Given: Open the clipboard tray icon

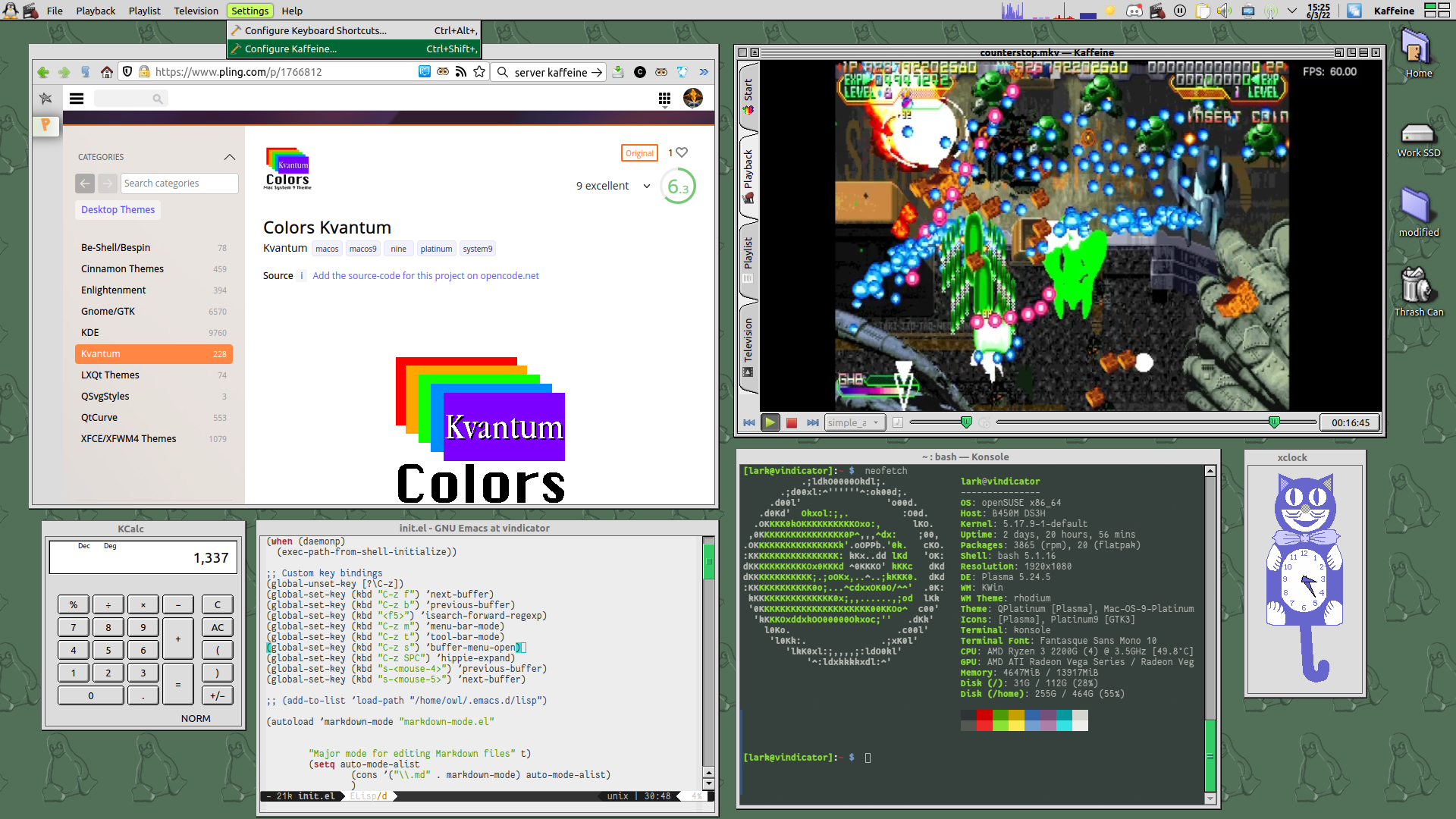Looking at the screenshot, I should (x=1203, y=11).
